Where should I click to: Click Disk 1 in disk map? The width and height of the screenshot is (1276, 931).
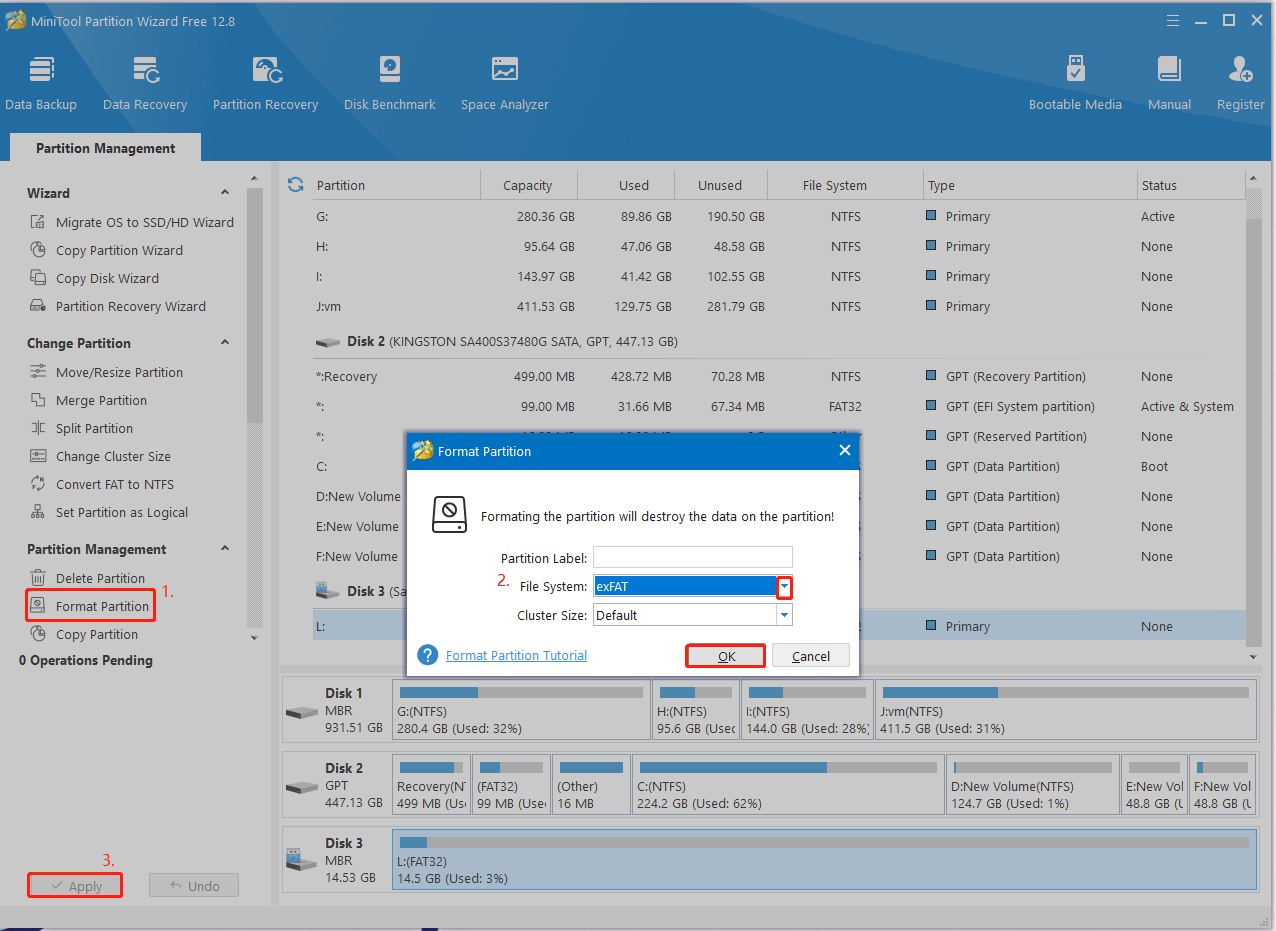(x=336, y=709)
